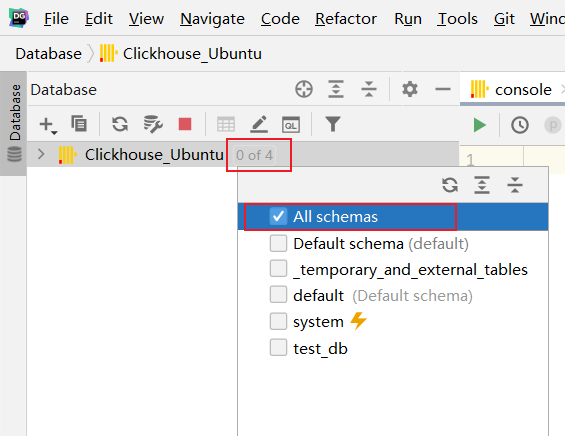
Task: Click line number 1 in console gutter
Action: pos(470,159)
